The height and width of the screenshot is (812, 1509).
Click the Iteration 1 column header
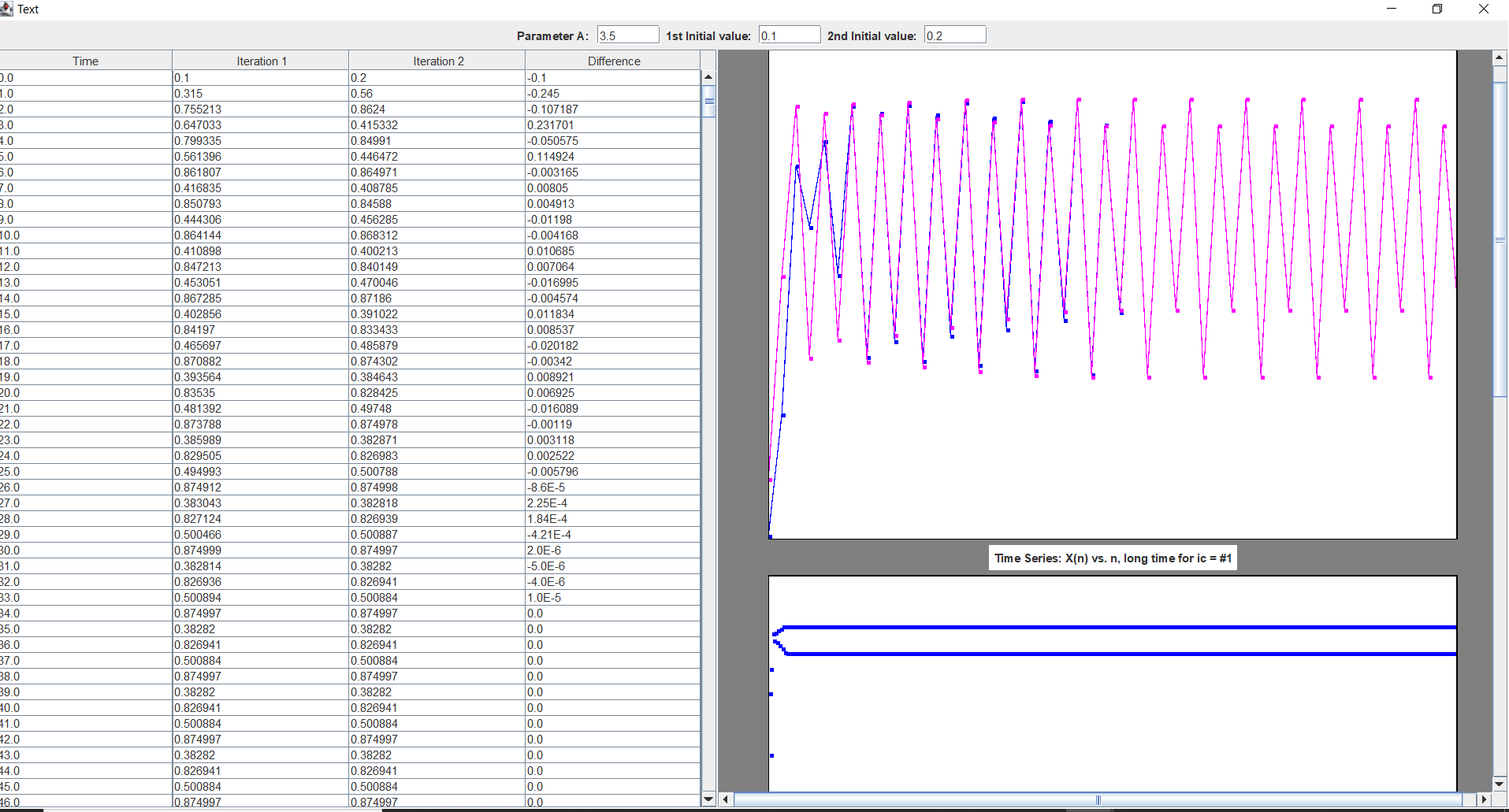coord(260,61)
